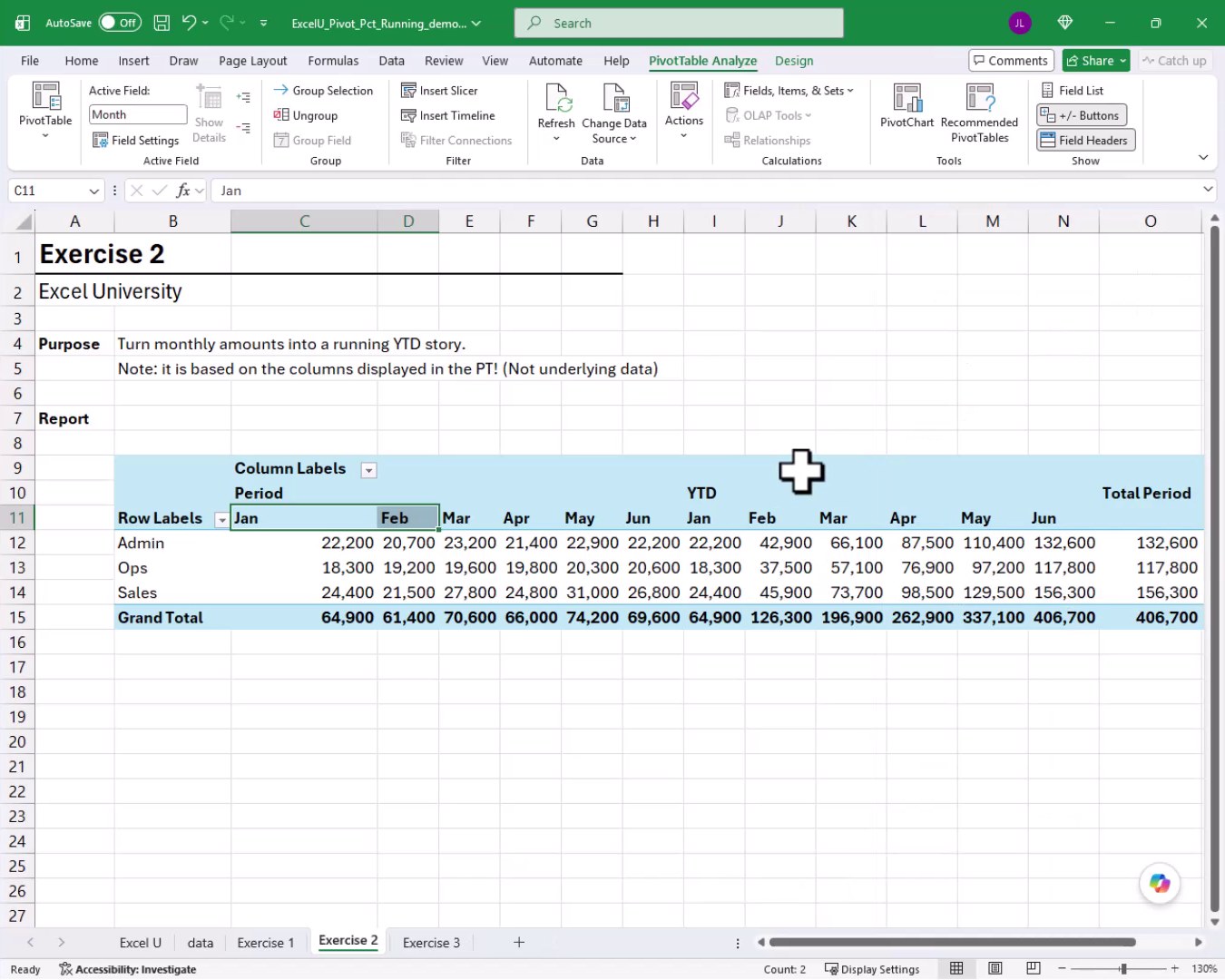
Task: Open the PivotTable options button
Action: [45, 110]
